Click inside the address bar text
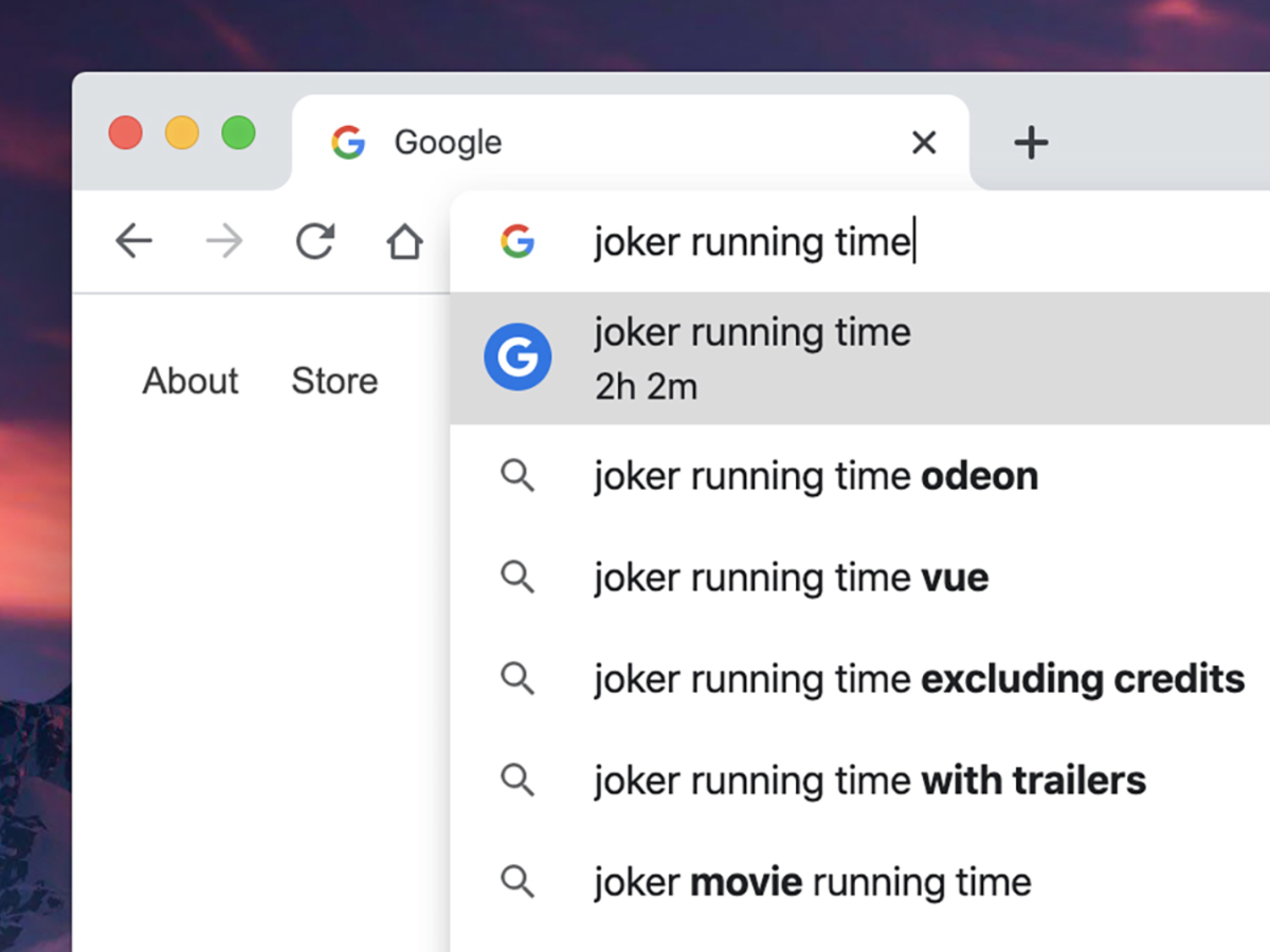Image resolution: width=1270 pixels, height=952 pixels. (752, 242)
